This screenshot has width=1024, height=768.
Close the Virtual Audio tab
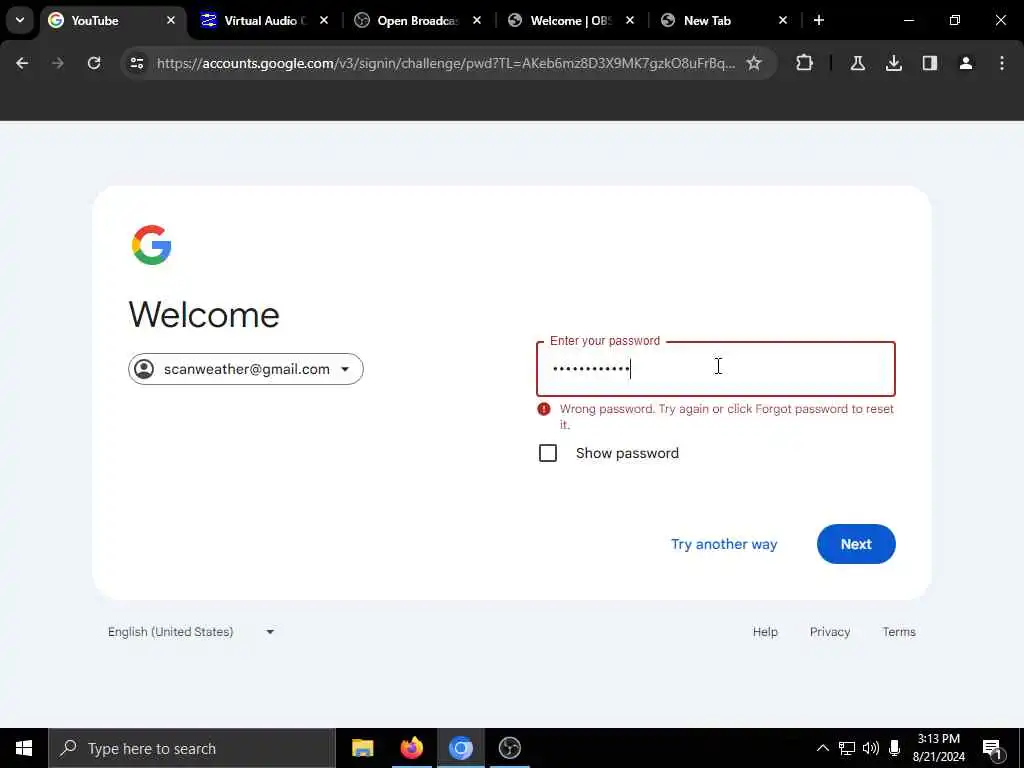click(x=323, y=20)
